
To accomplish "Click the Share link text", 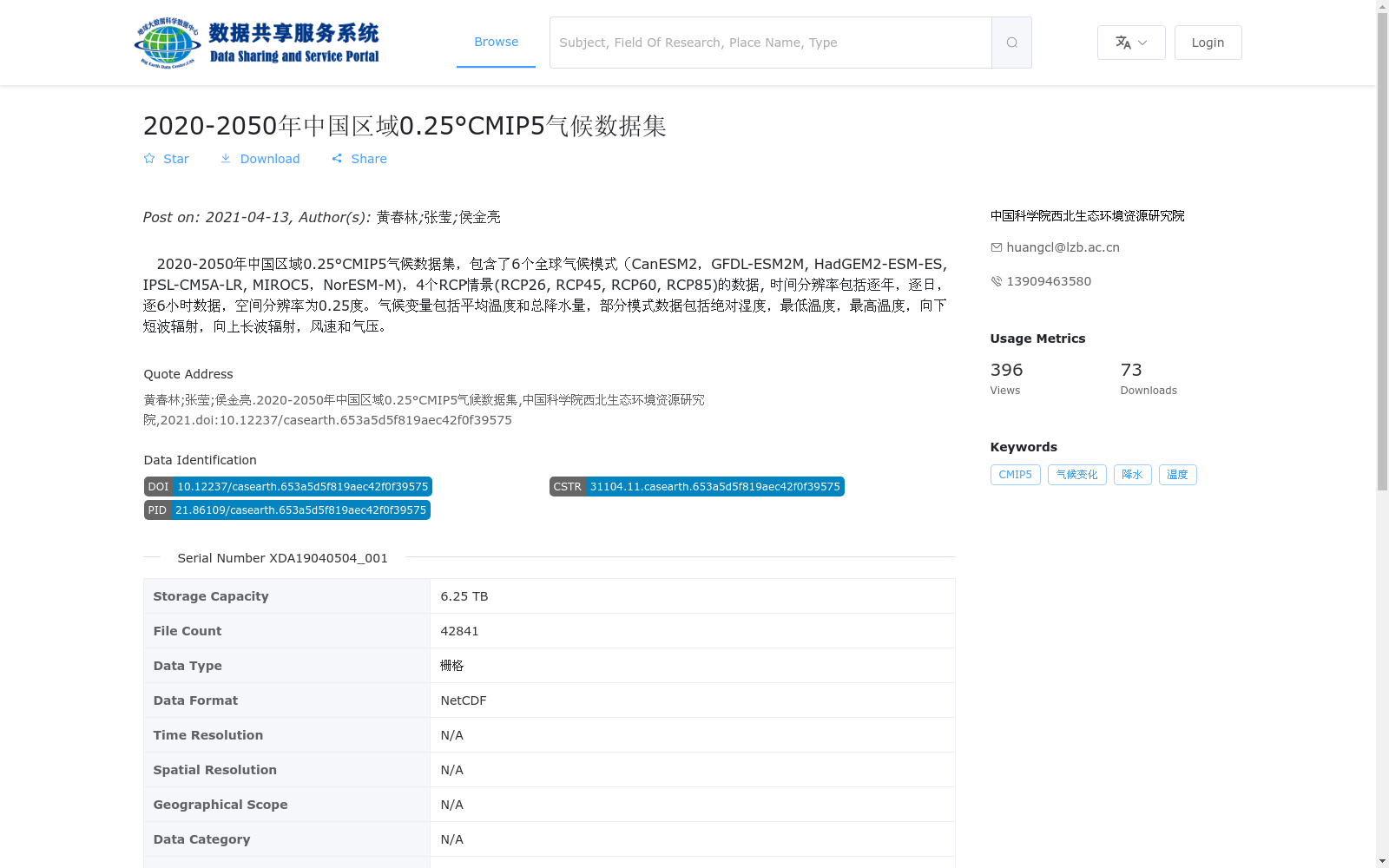I will (369, 159).
